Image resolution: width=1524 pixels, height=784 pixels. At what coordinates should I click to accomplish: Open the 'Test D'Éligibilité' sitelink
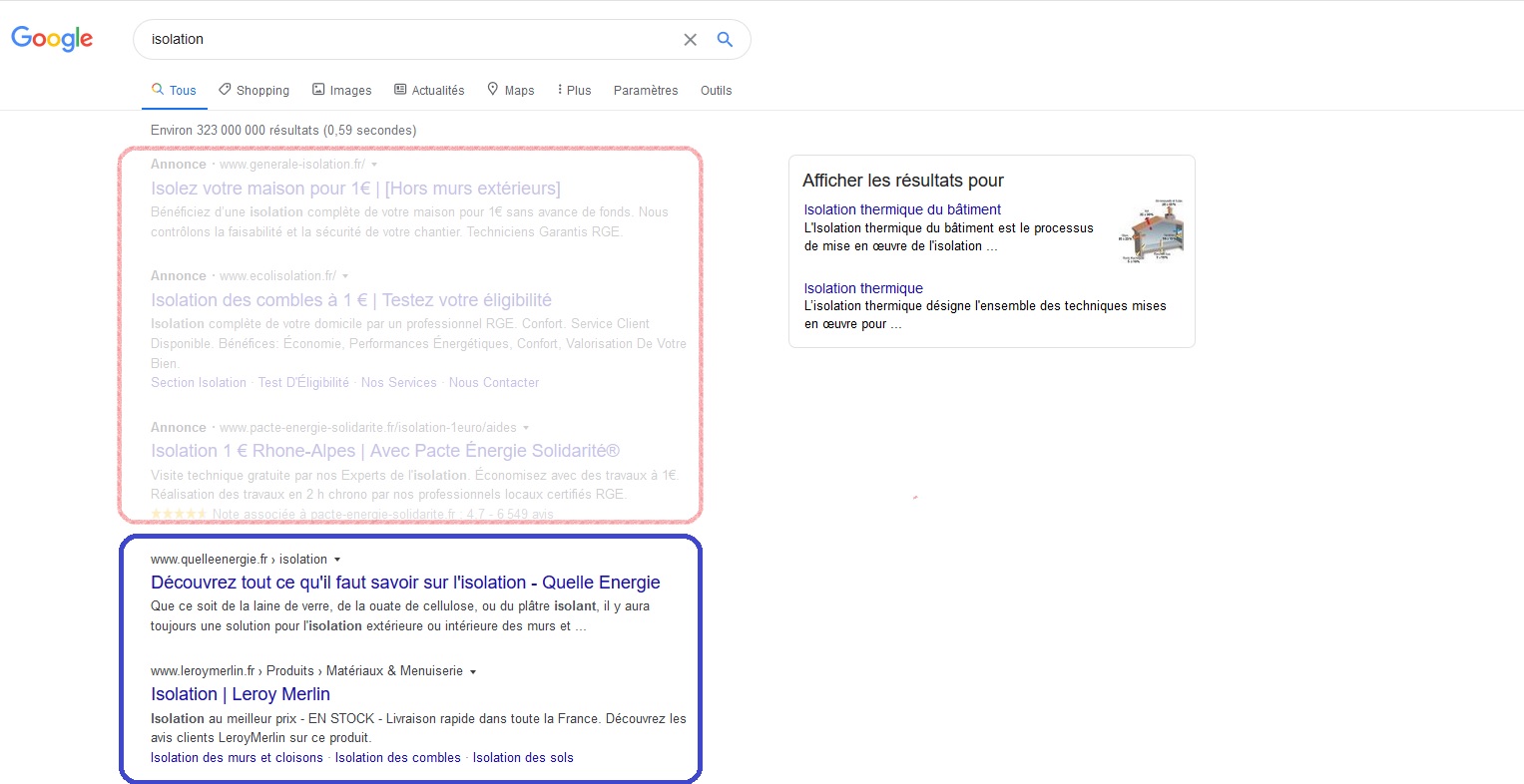303,383
